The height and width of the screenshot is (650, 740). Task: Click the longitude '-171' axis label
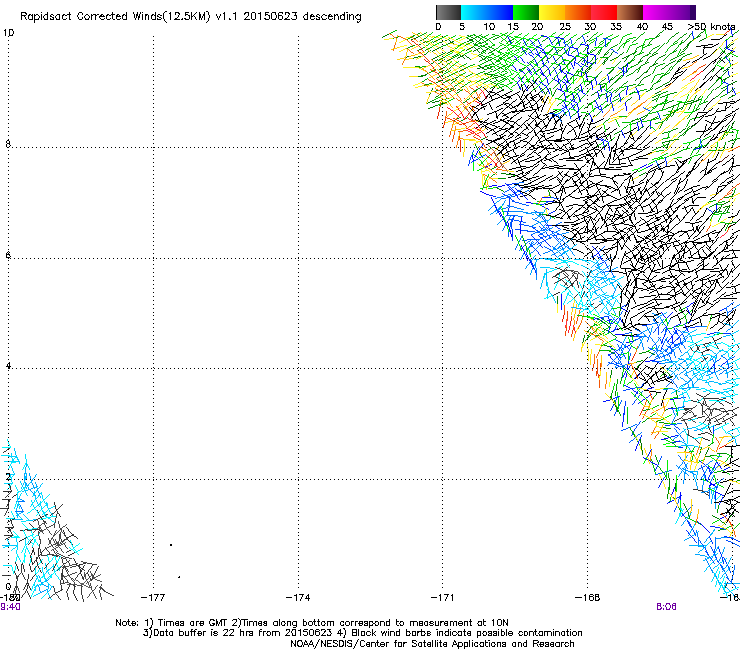click(443, 598)
